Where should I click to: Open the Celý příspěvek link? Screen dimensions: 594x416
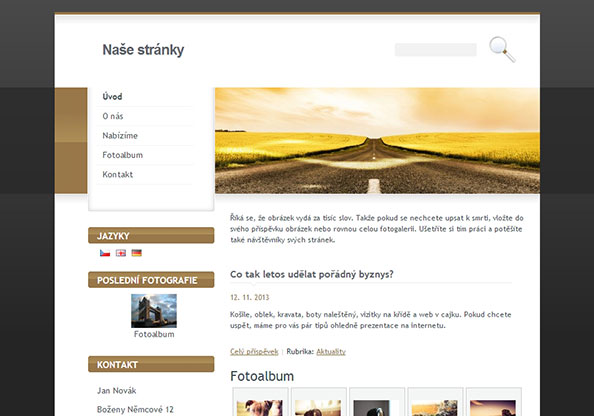[x=254, y=352]
